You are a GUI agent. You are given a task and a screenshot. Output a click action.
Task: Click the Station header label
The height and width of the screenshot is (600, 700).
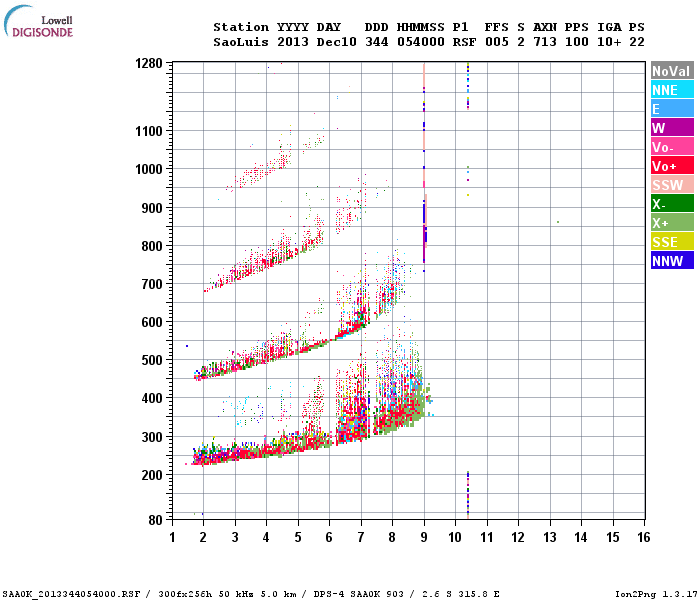point(241,27)
